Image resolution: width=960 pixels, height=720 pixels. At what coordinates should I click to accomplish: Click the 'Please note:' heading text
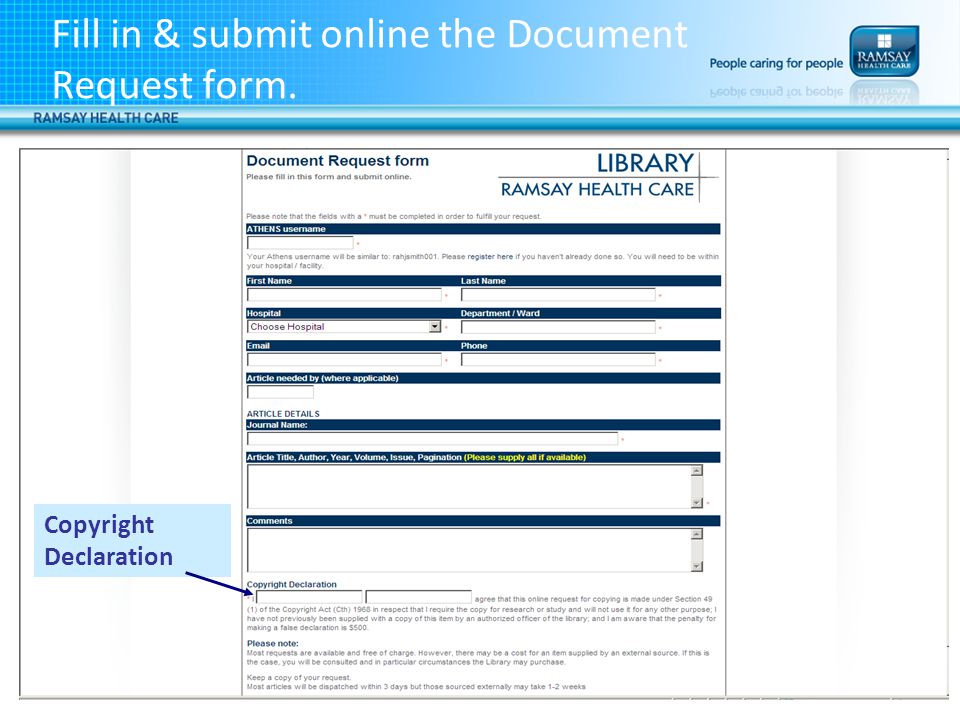tap(273, 643)
